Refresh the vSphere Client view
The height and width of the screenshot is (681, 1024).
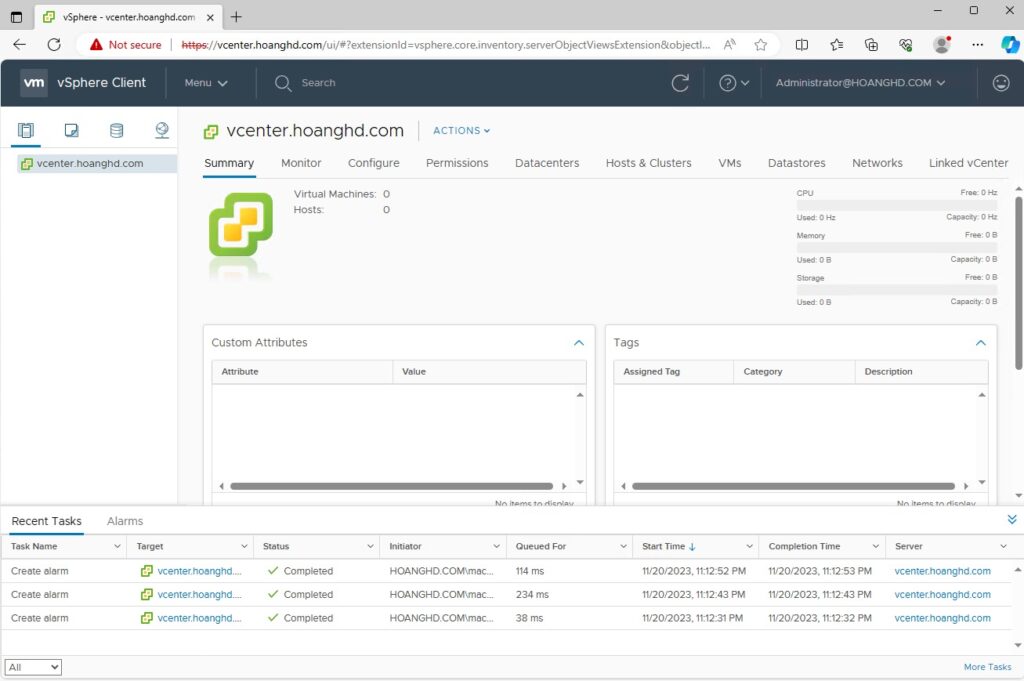click(x=680, y=83)
